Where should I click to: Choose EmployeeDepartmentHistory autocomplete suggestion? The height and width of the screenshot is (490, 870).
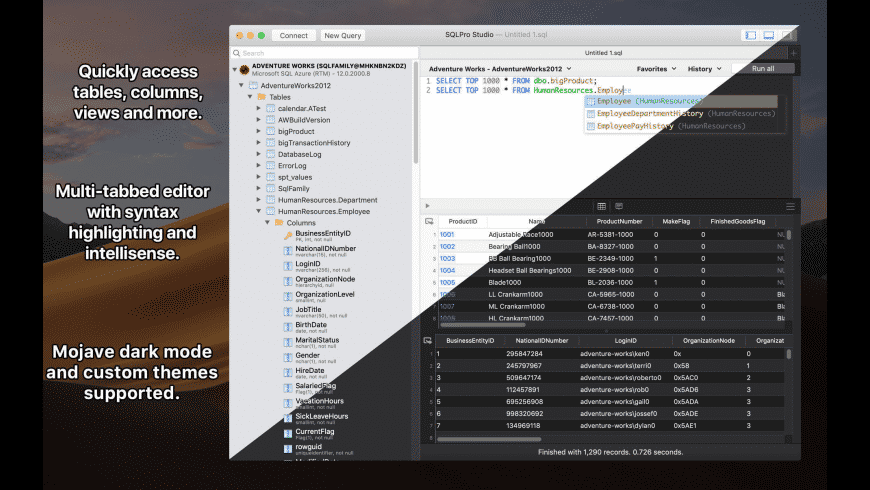coord(681,113)
